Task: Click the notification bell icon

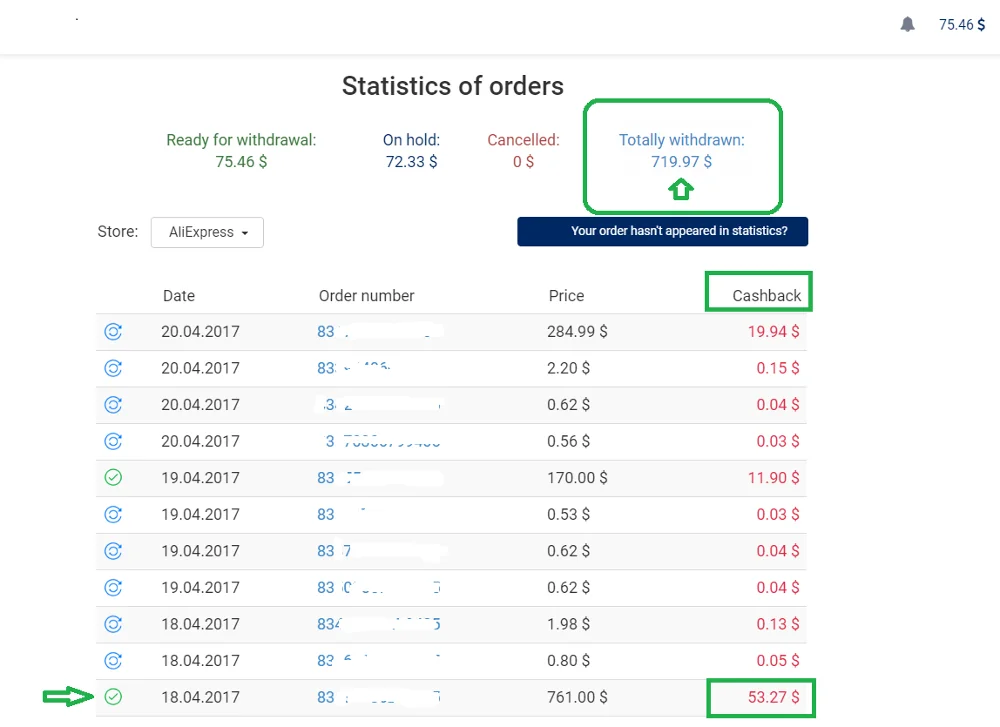Action: [x=907, y=25]
